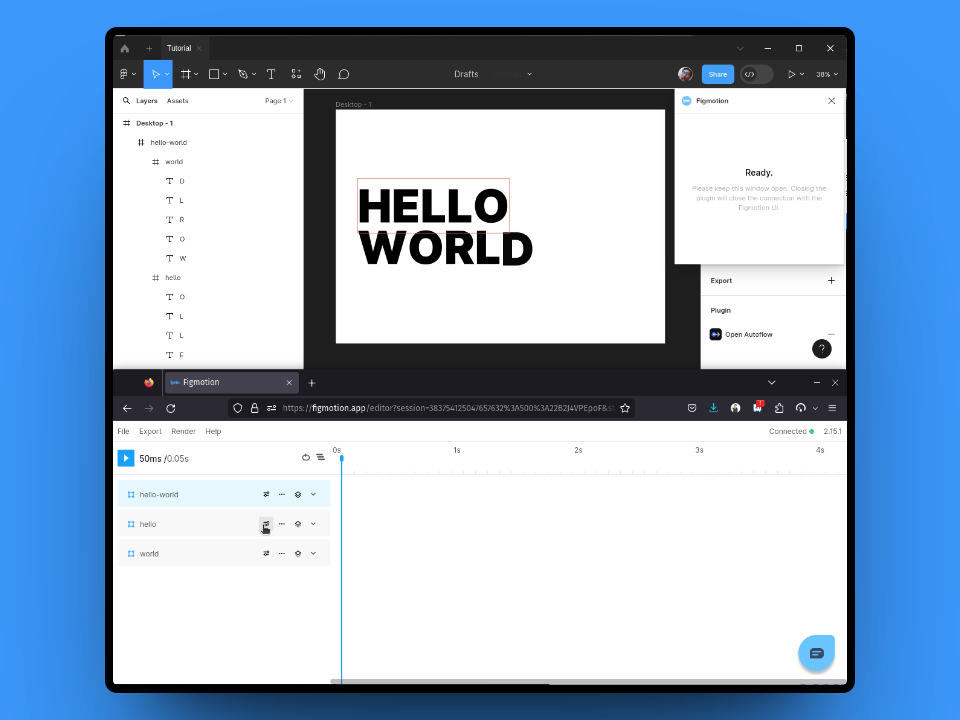Open a new Firefox tab
Screen dimensions: 960x720
pyautogui.click(x=312, y=383)
